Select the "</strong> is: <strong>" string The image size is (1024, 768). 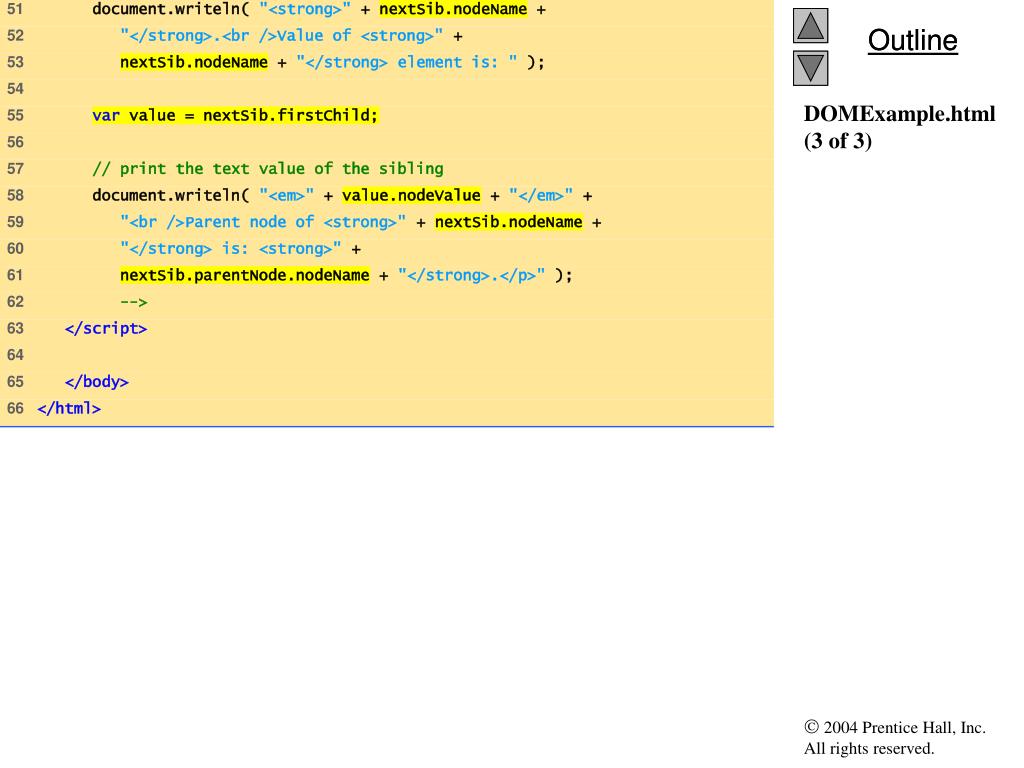231,249
